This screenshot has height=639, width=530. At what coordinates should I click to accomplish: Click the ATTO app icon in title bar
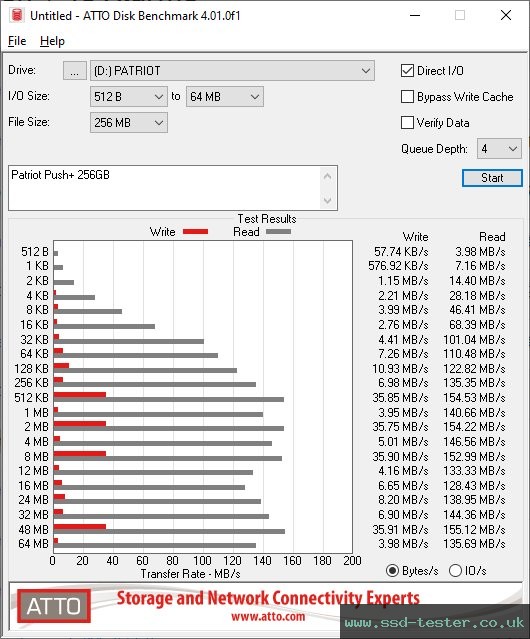17,15
